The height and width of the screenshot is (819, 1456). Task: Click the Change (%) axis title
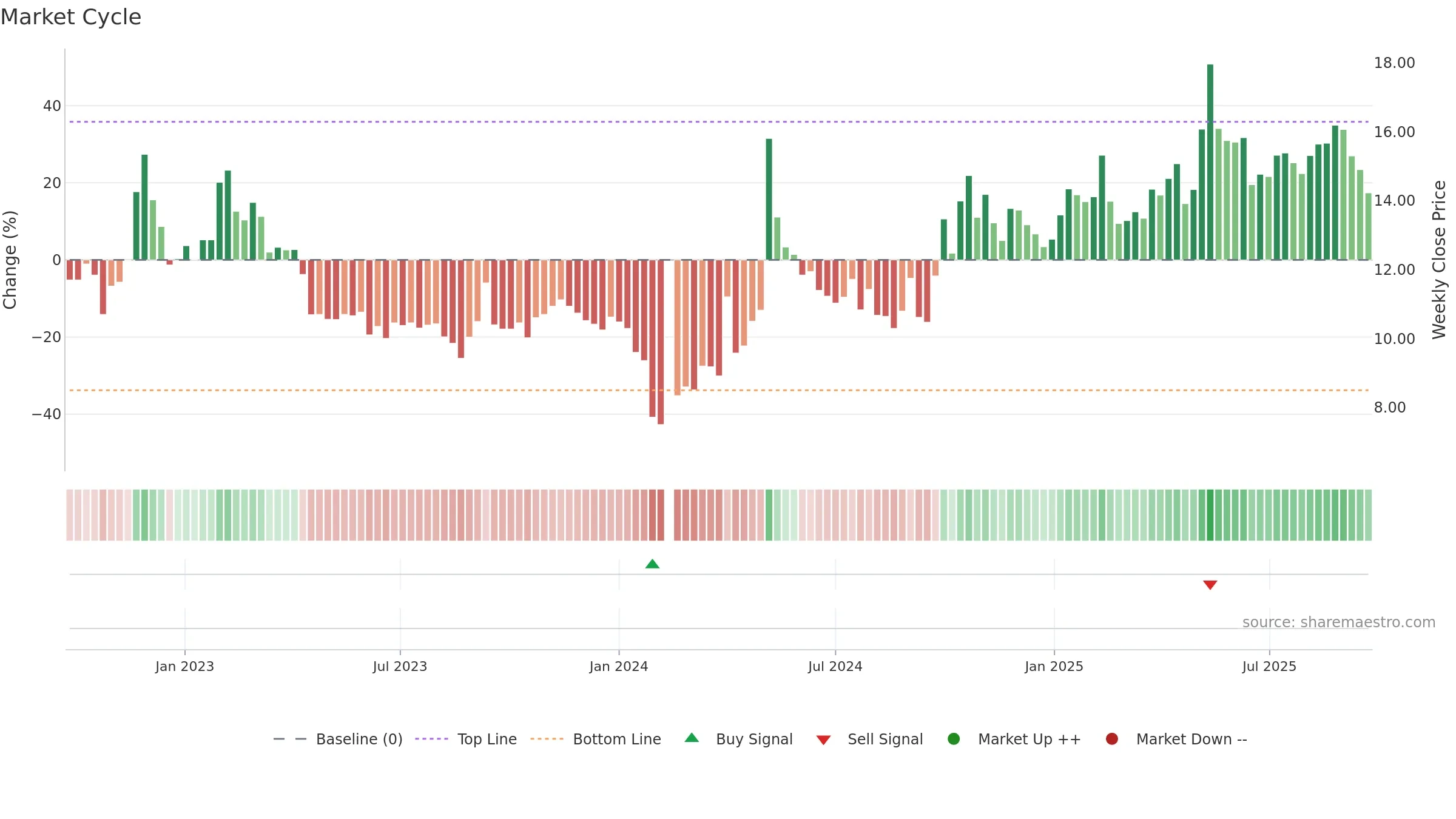click(10, 260)
